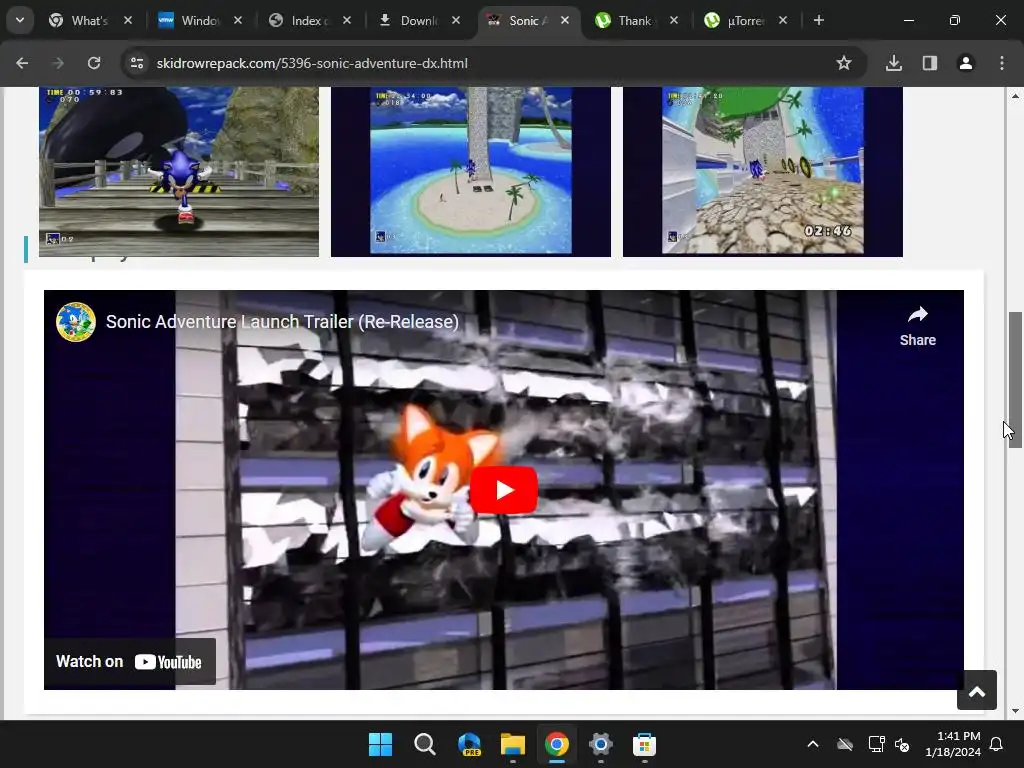Screen dimensions: 1024x768
Task: Click the back-to-top arrow button
Action: click(x=977, y=690)
